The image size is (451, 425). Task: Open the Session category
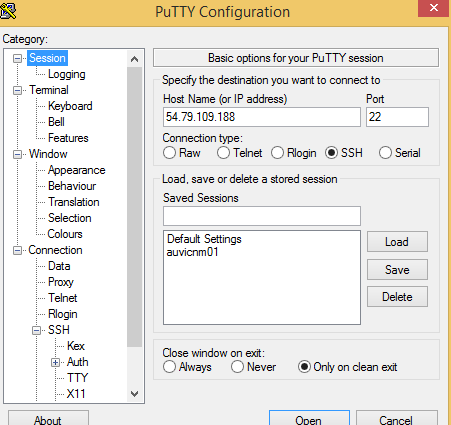(47, 58)
